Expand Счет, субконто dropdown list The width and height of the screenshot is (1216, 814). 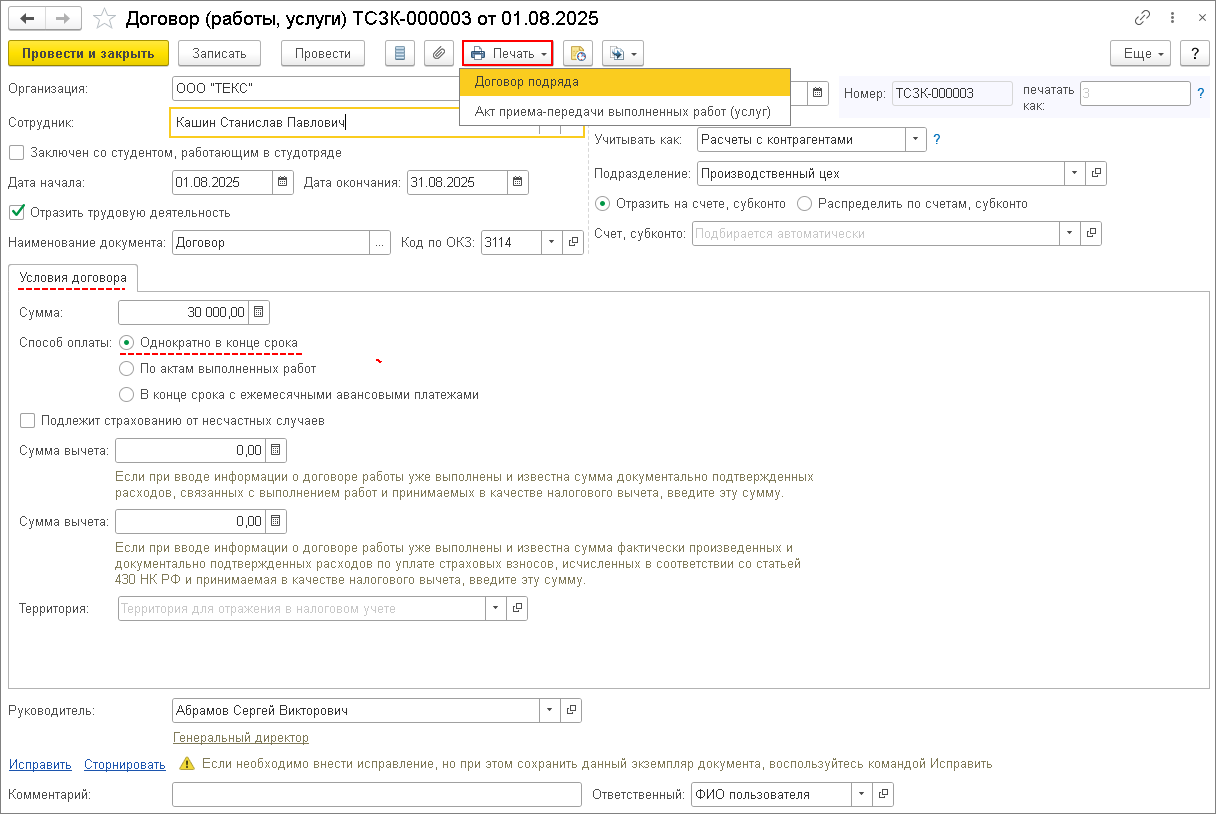click(x=1070, y=233)
